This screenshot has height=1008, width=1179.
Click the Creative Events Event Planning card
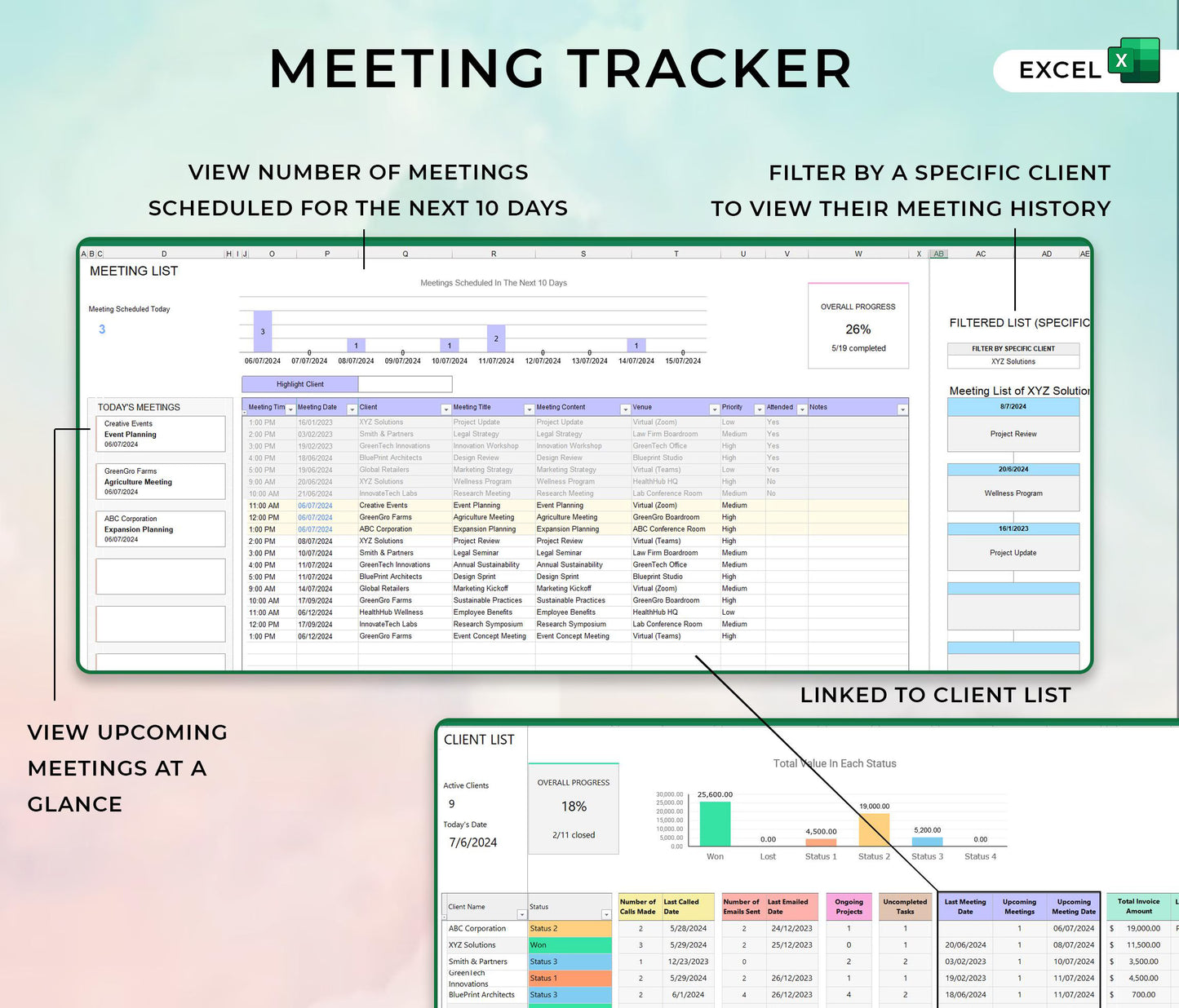click(x=160, y=434)
